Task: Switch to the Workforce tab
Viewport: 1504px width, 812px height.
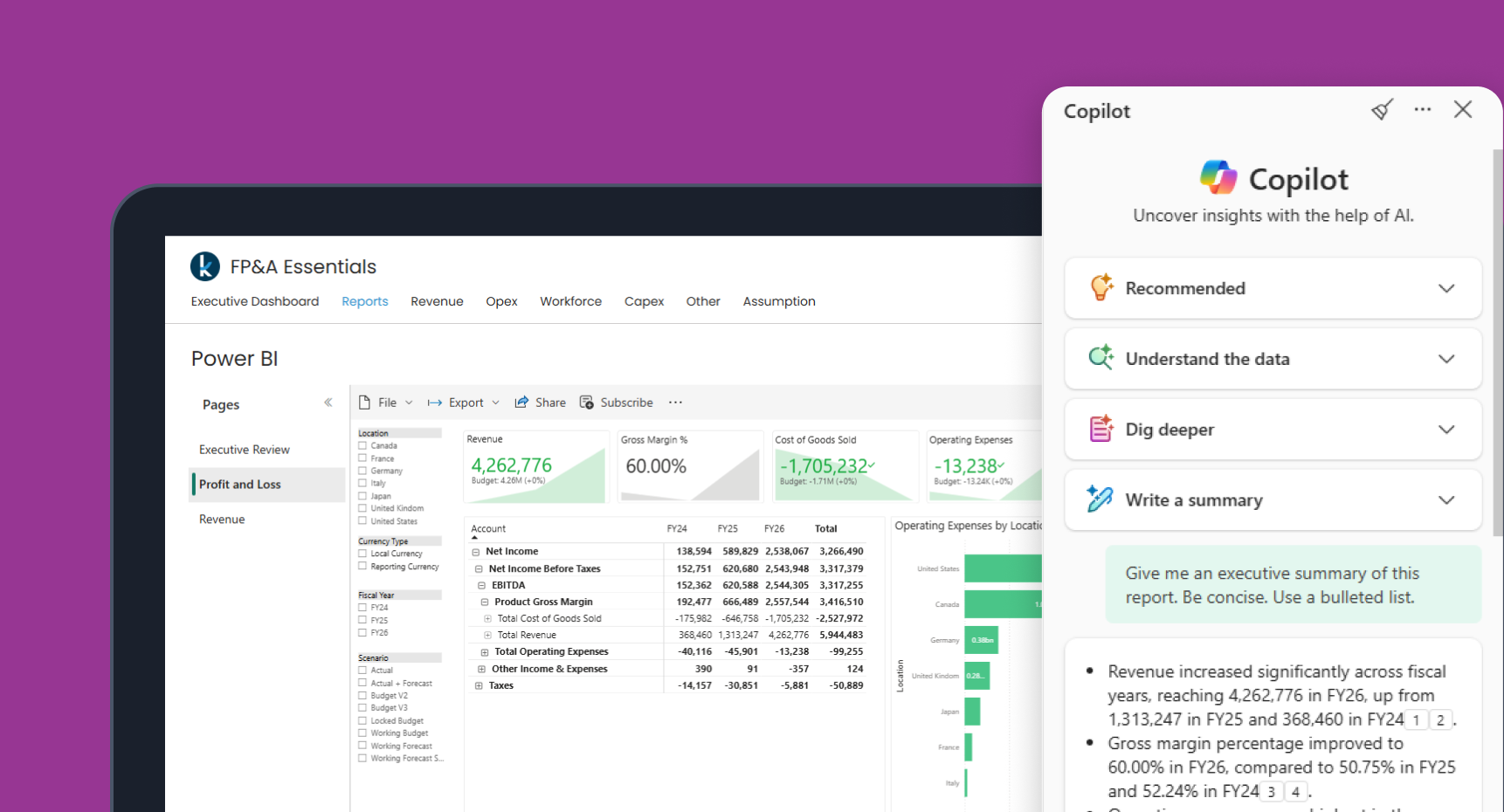Action: pyautogui.click(x=570, y=301)
